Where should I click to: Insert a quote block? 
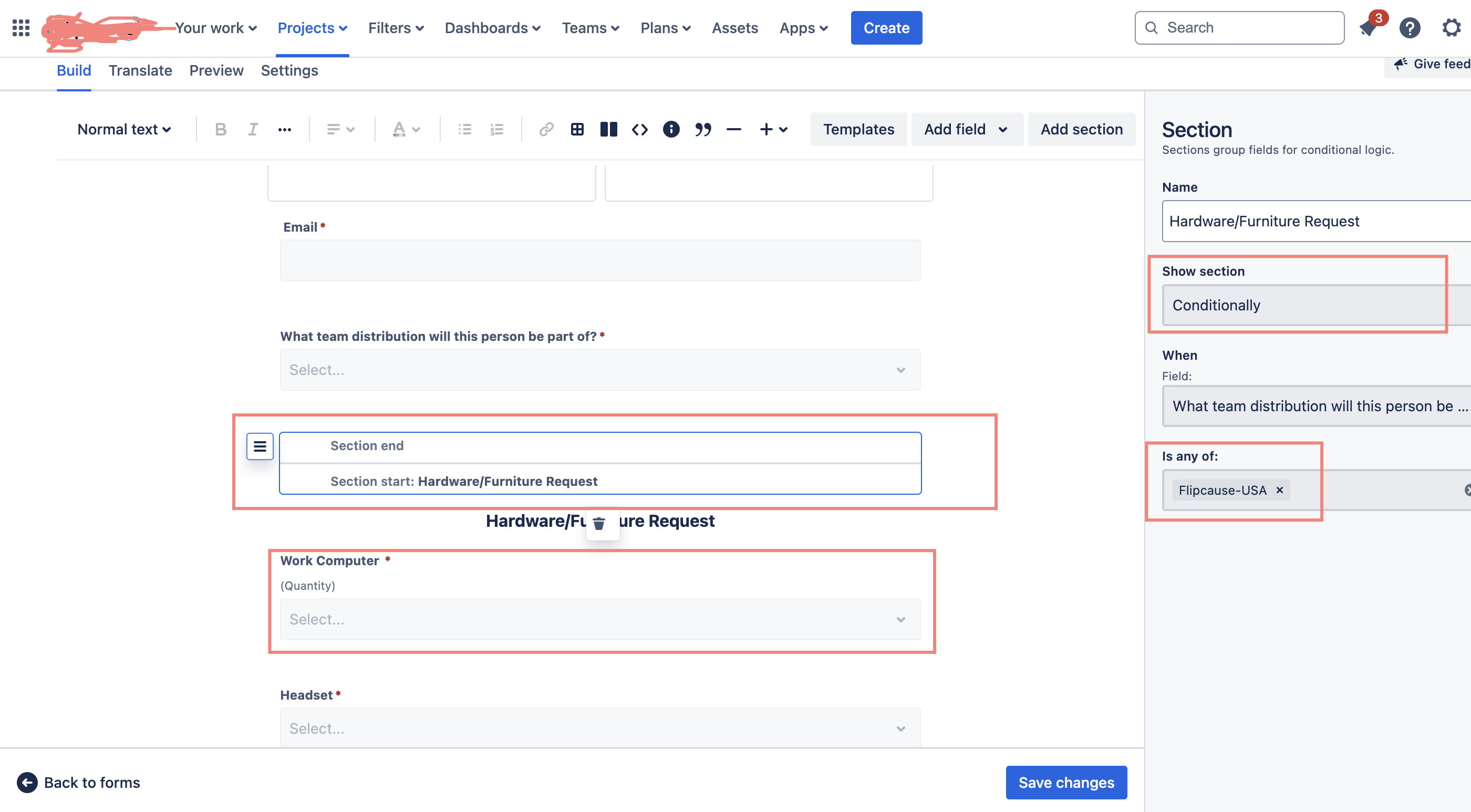702,130
